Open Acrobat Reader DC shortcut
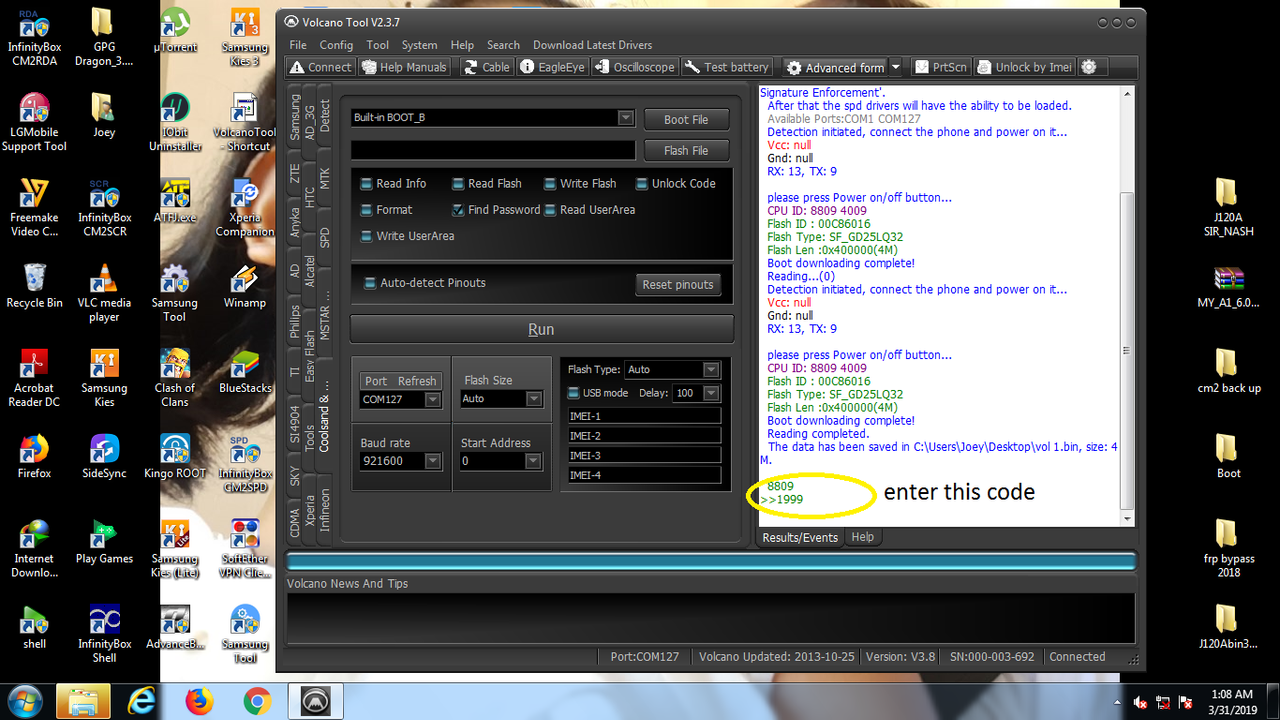Image resolution: width=1280 pixels, height=720 pixels. (34, 378)
